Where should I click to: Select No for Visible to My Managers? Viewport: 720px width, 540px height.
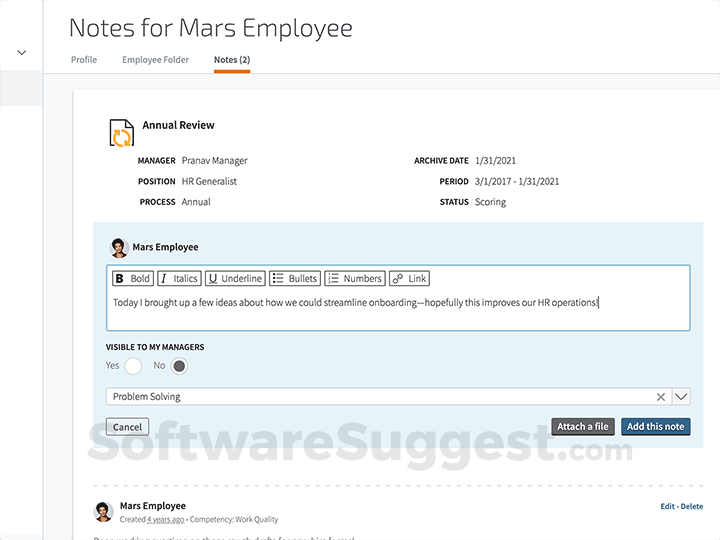(x=179, y=366)
